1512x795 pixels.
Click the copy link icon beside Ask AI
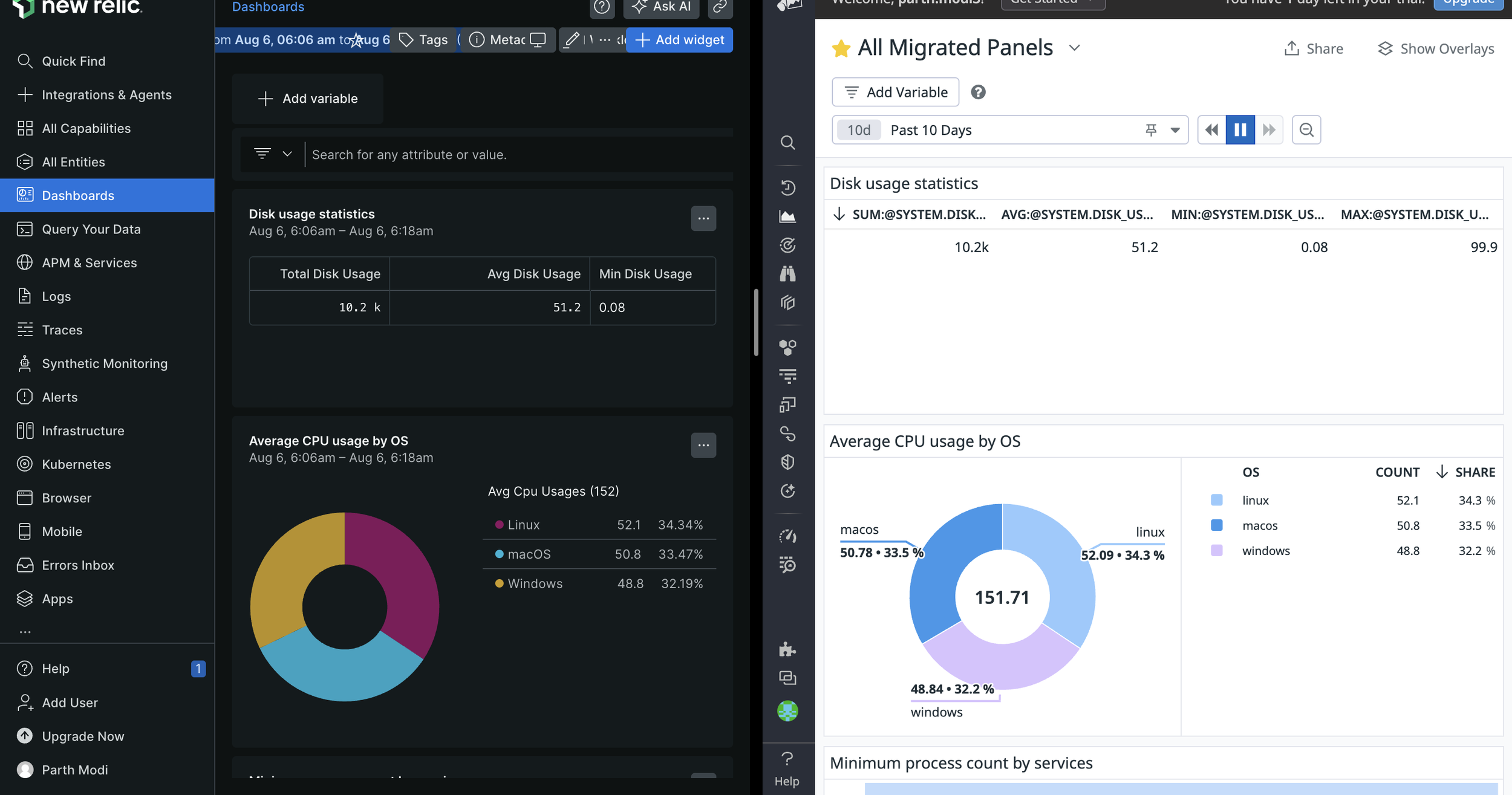[720, 7]
